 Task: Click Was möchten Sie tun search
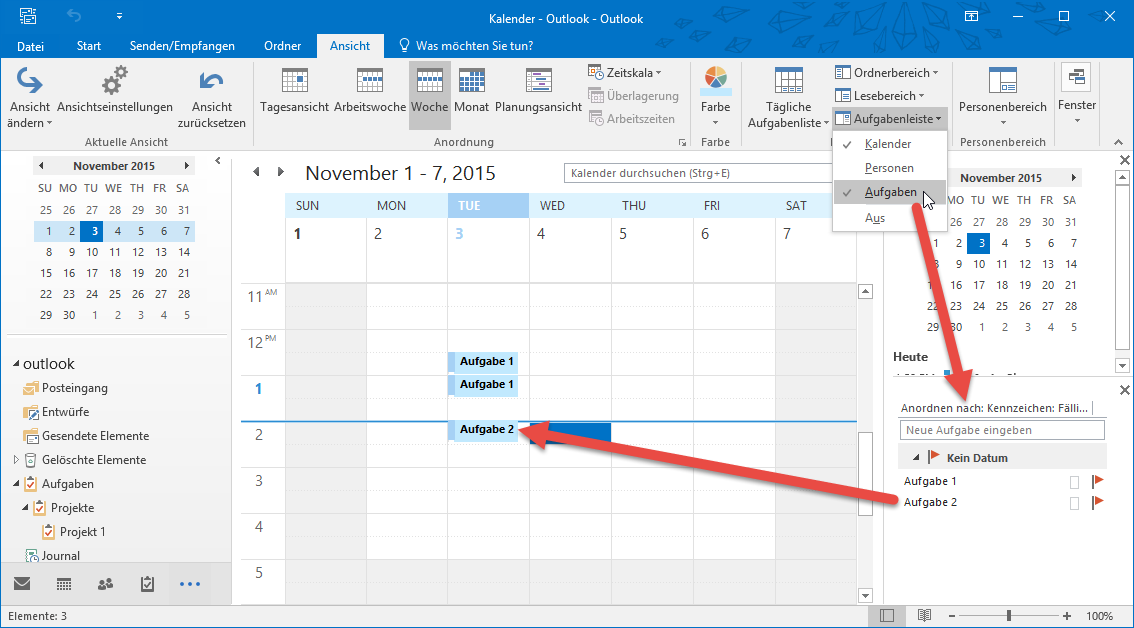coord(466,46)
